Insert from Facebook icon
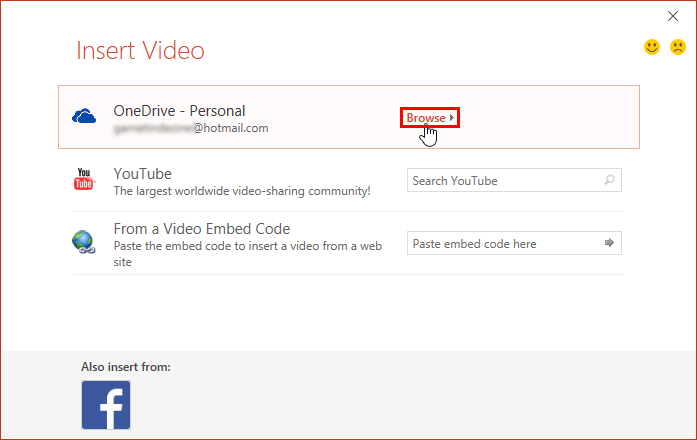The width and height of the screenshot is (697, 440). point(106,405)
